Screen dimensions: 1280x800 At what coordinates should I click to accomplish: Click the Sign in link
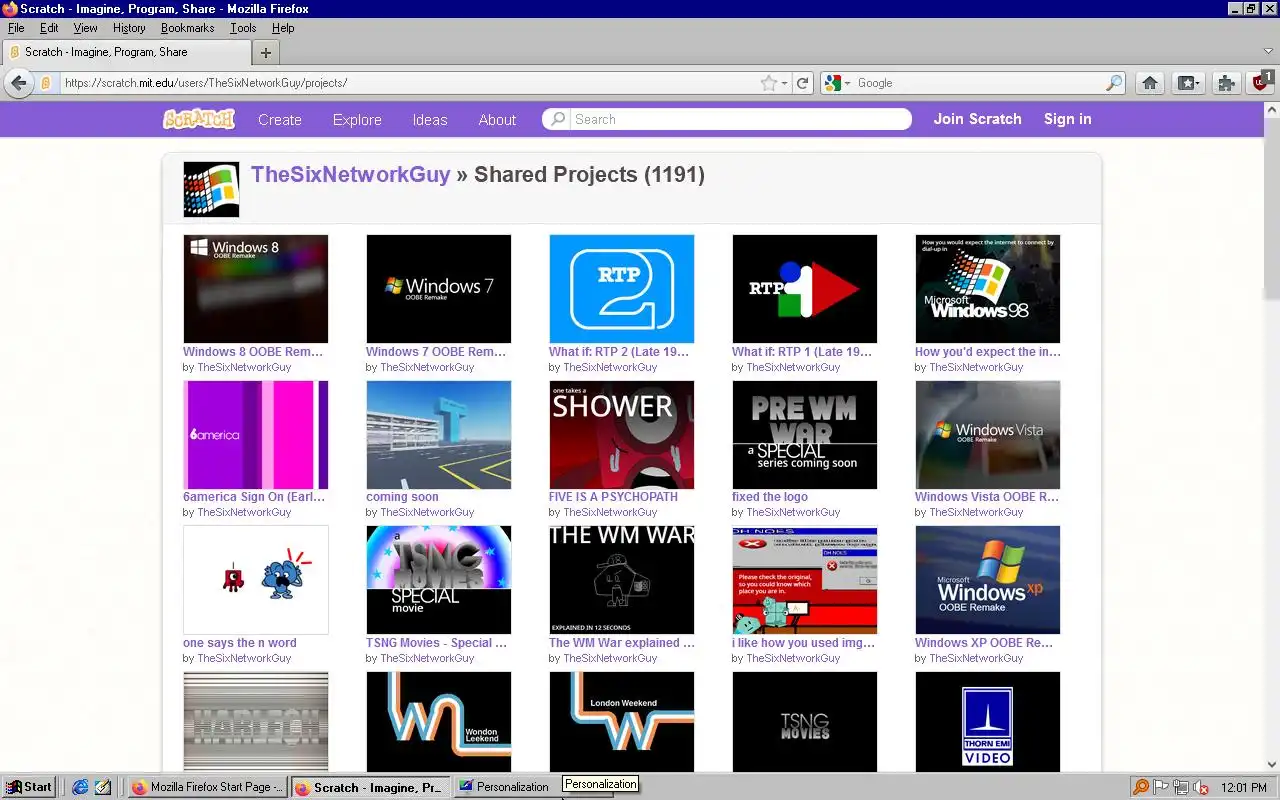[x=1068, y=118]
